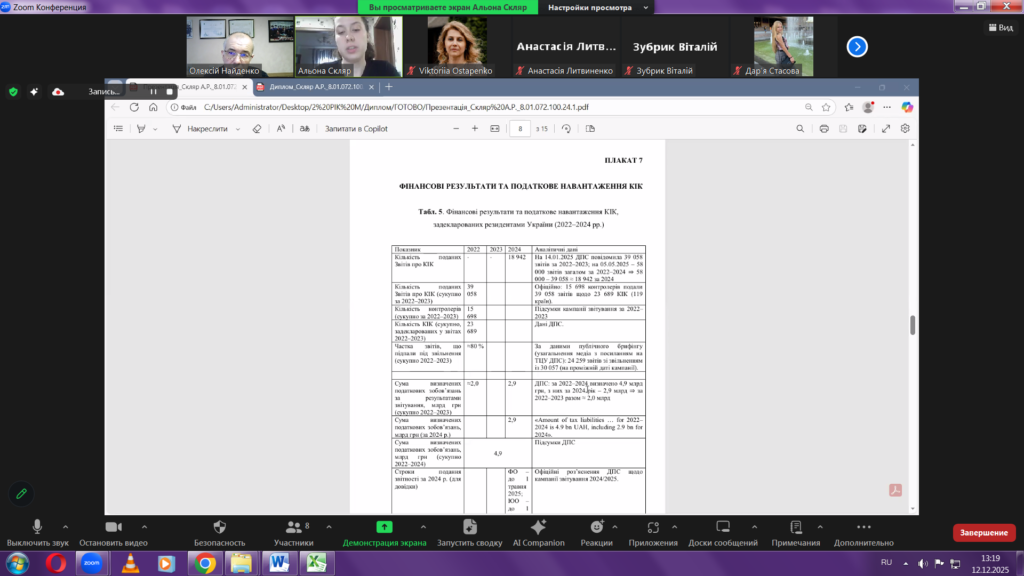Open a new browser tab
This screenshot has width=1024, height=576.
tap(389, 87)
